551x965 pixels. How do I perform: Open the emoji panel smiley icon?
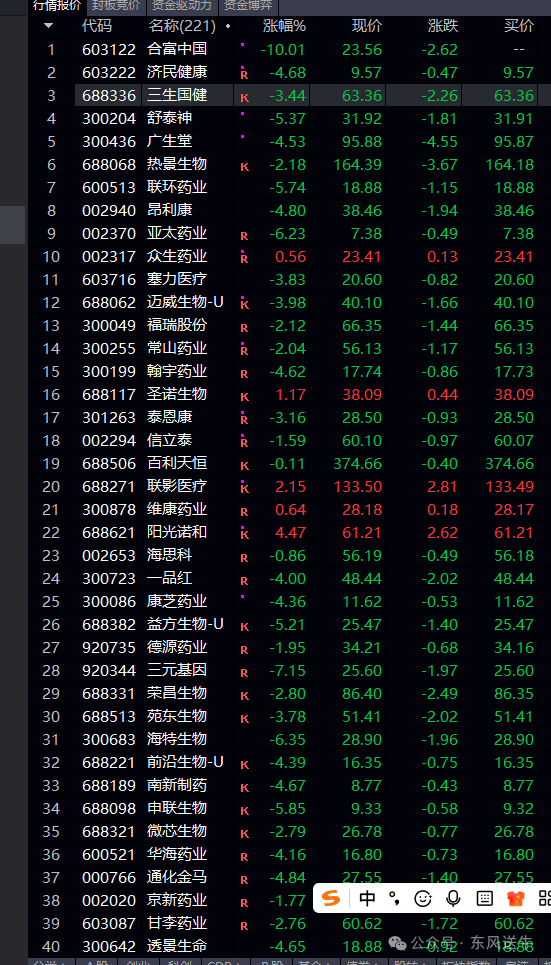[423, 899]
